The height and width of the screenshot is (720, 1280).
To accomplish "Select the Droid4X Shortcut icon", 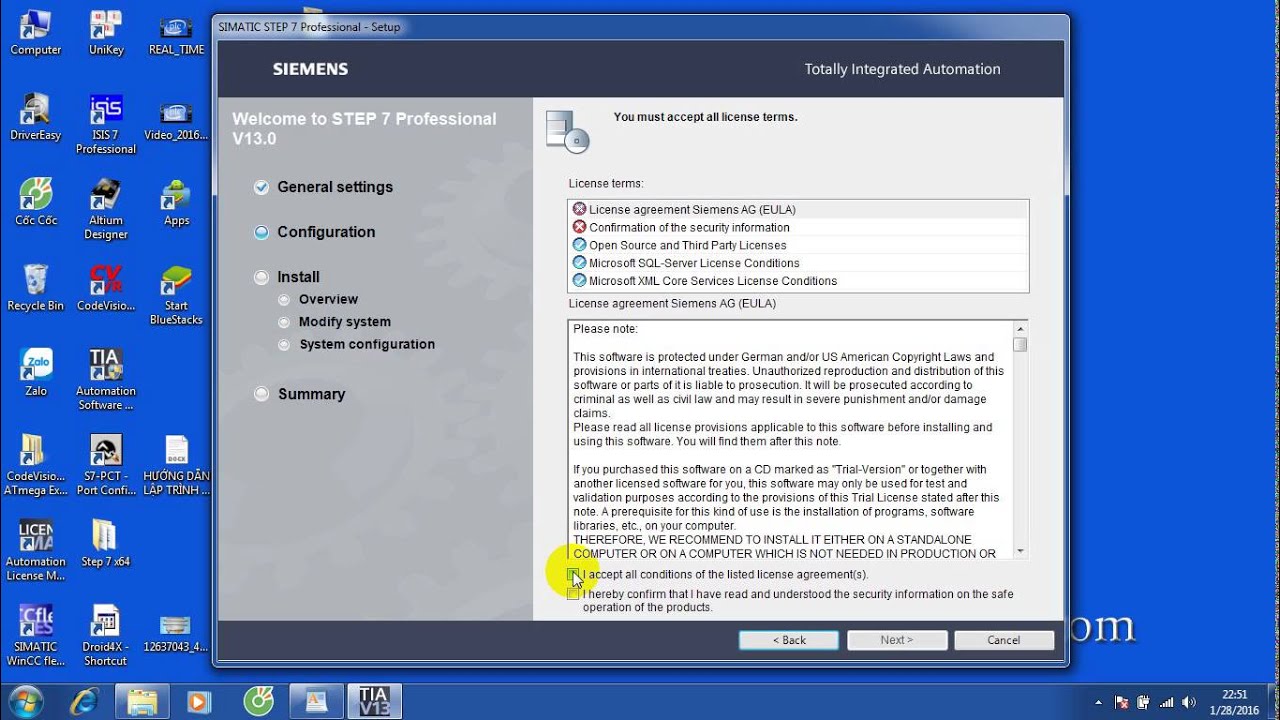I will [105, 635].
